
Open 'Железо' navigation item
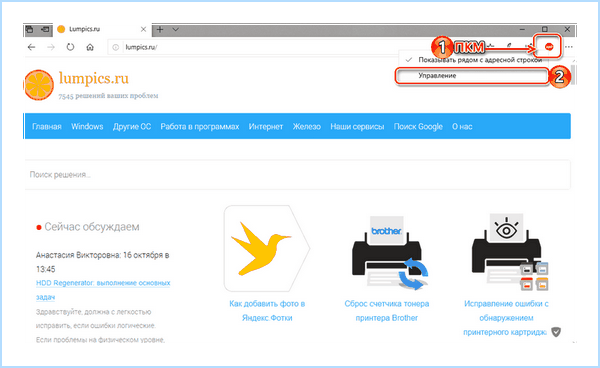tap(307, 127)
